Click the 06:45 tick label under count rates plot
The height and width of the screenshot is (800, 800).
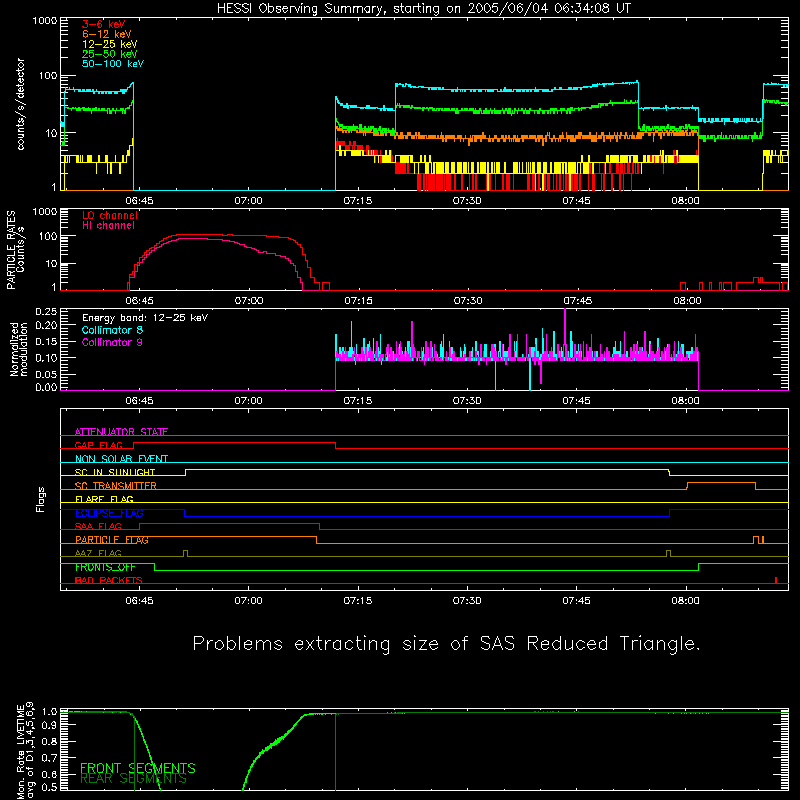(139, 201)
